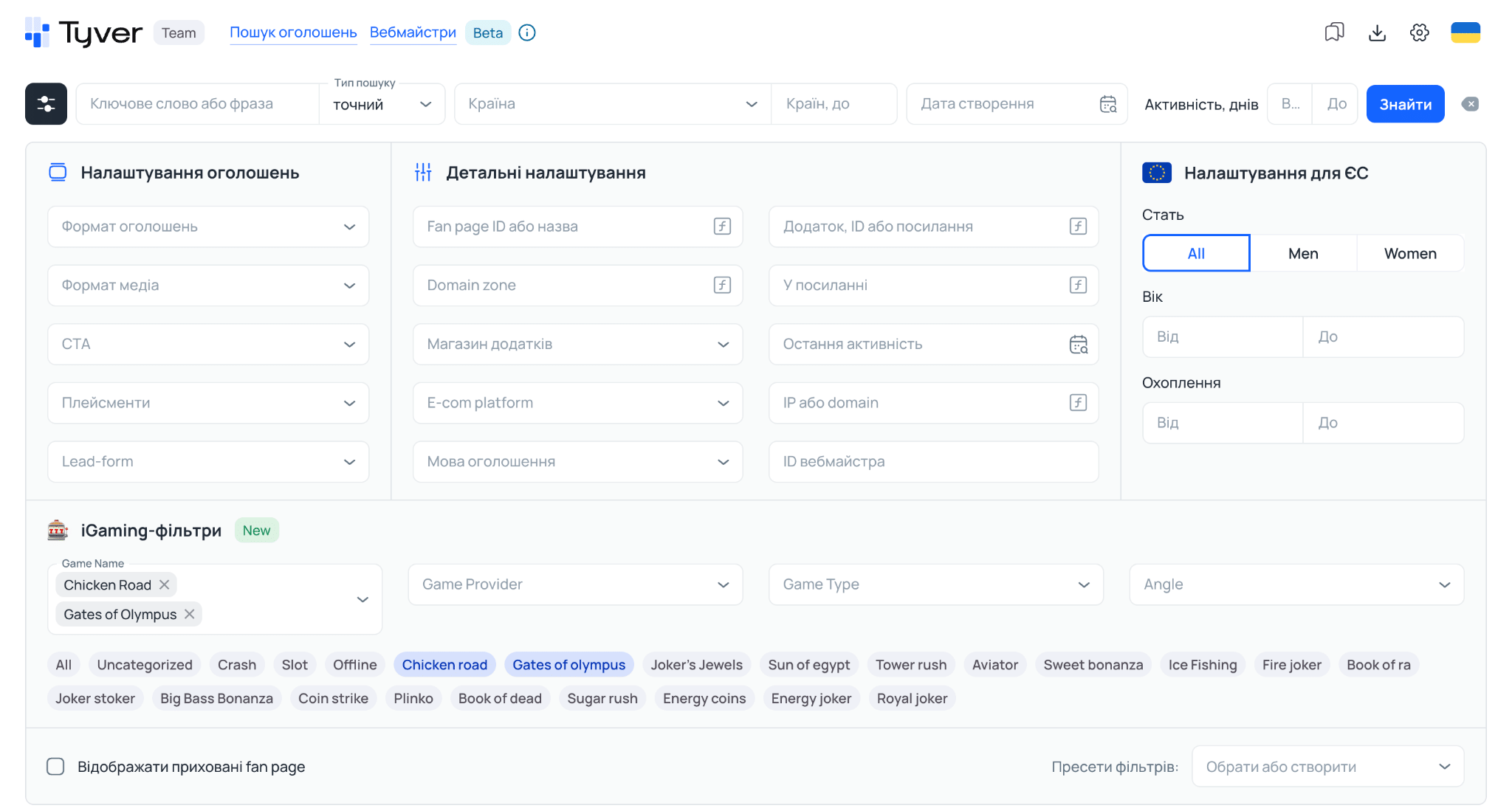Open the Game Provider dropdown
The height and width of the screenshot is (811, 1512).
click(575, 584)
